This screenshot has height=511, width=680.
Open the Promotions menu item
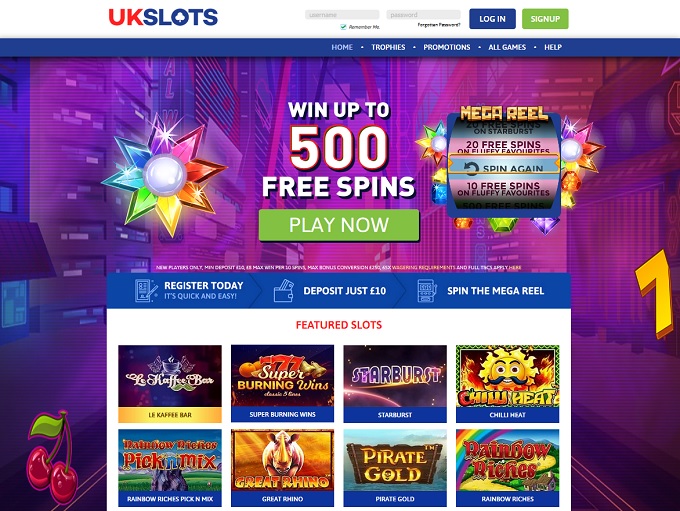(447, 47)
